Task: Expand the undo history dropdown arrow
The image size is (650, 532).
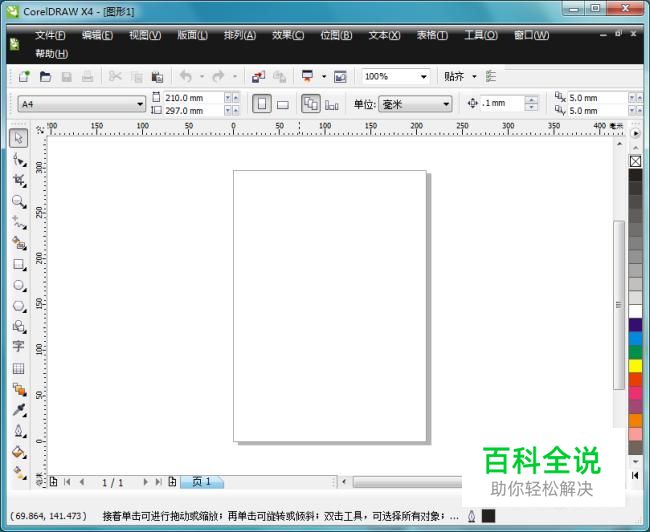Action: 202,77
